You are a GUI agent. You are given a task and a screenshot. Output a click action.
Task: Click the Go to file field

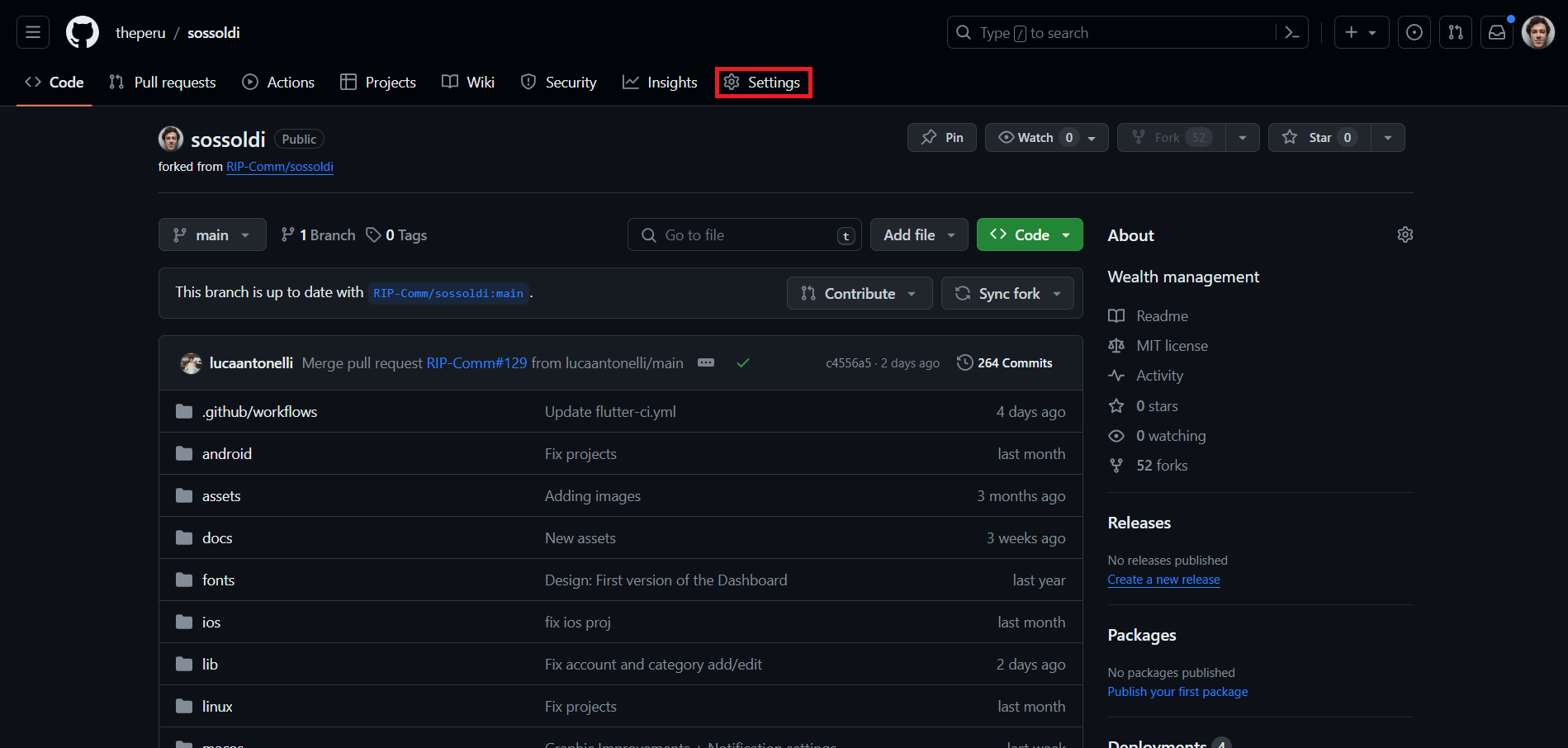(744, 234)
